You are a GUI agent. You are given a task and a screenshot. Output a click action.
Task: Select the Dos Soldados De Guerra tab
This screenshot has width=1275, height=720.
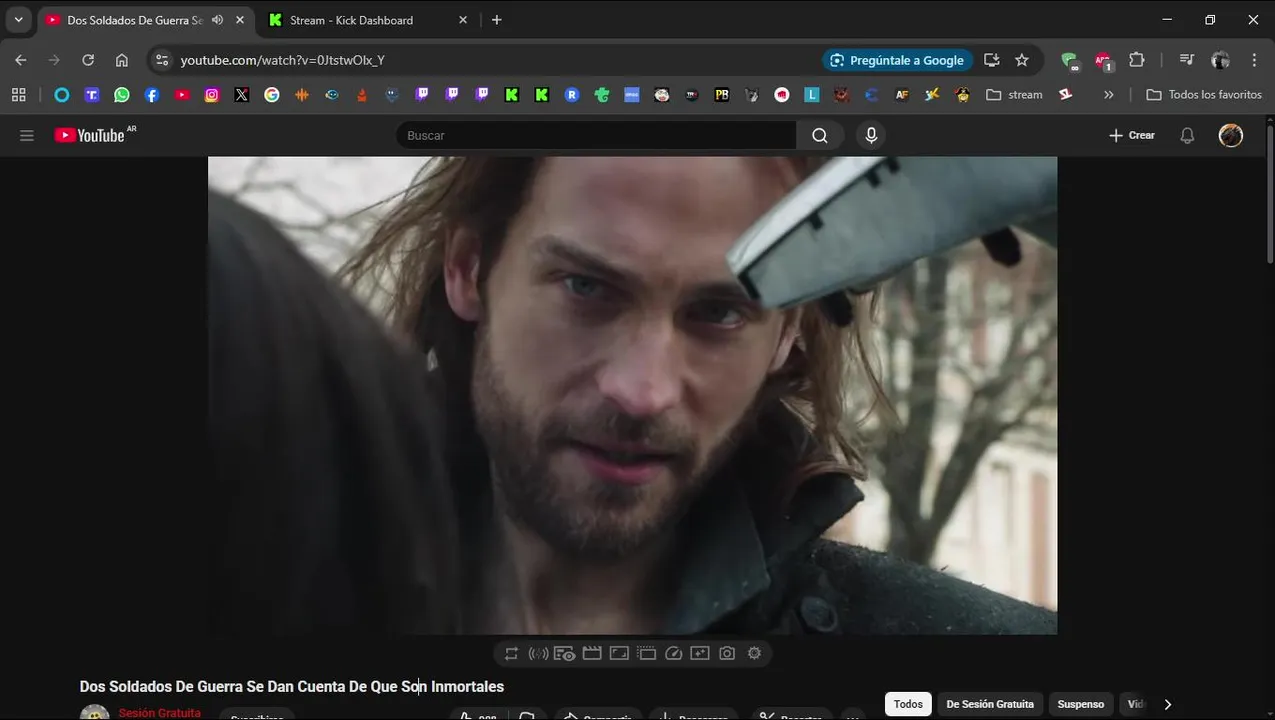(135, 20)
